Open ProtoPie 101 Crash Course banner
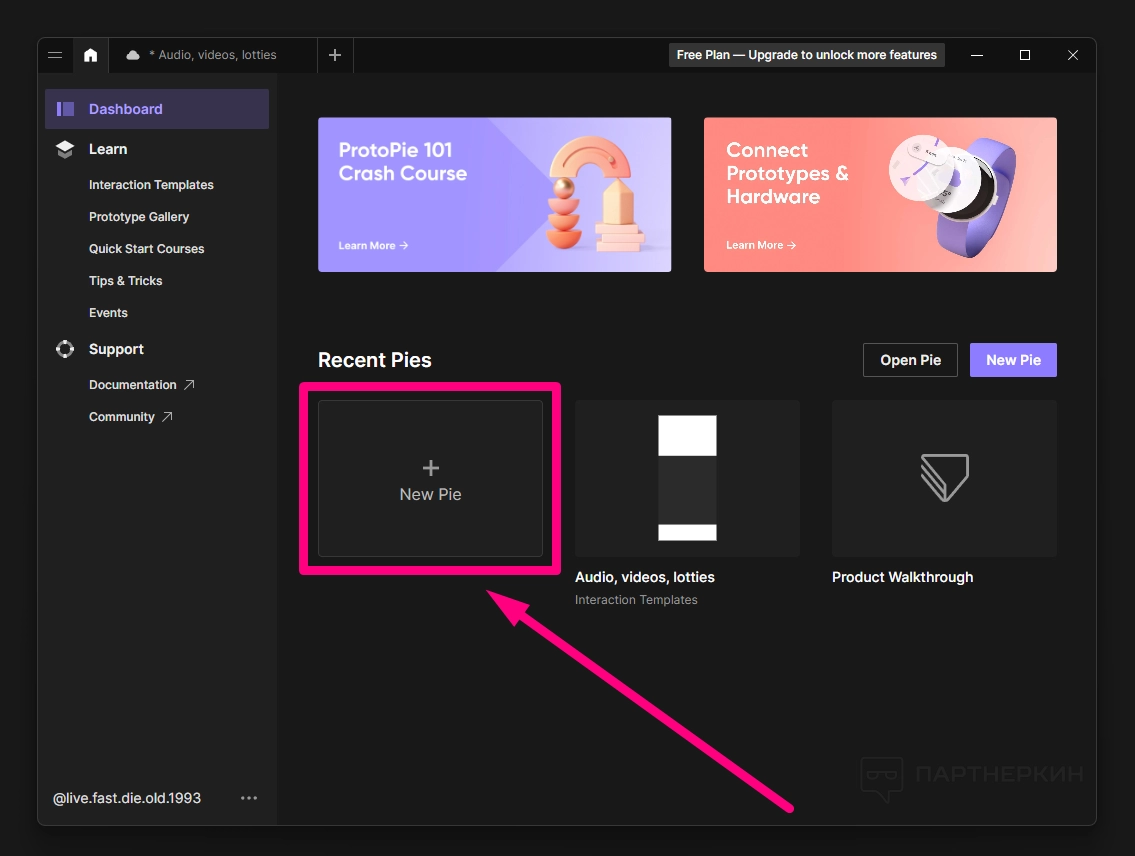Screen dimensions: 1135x856 [494, 195]
